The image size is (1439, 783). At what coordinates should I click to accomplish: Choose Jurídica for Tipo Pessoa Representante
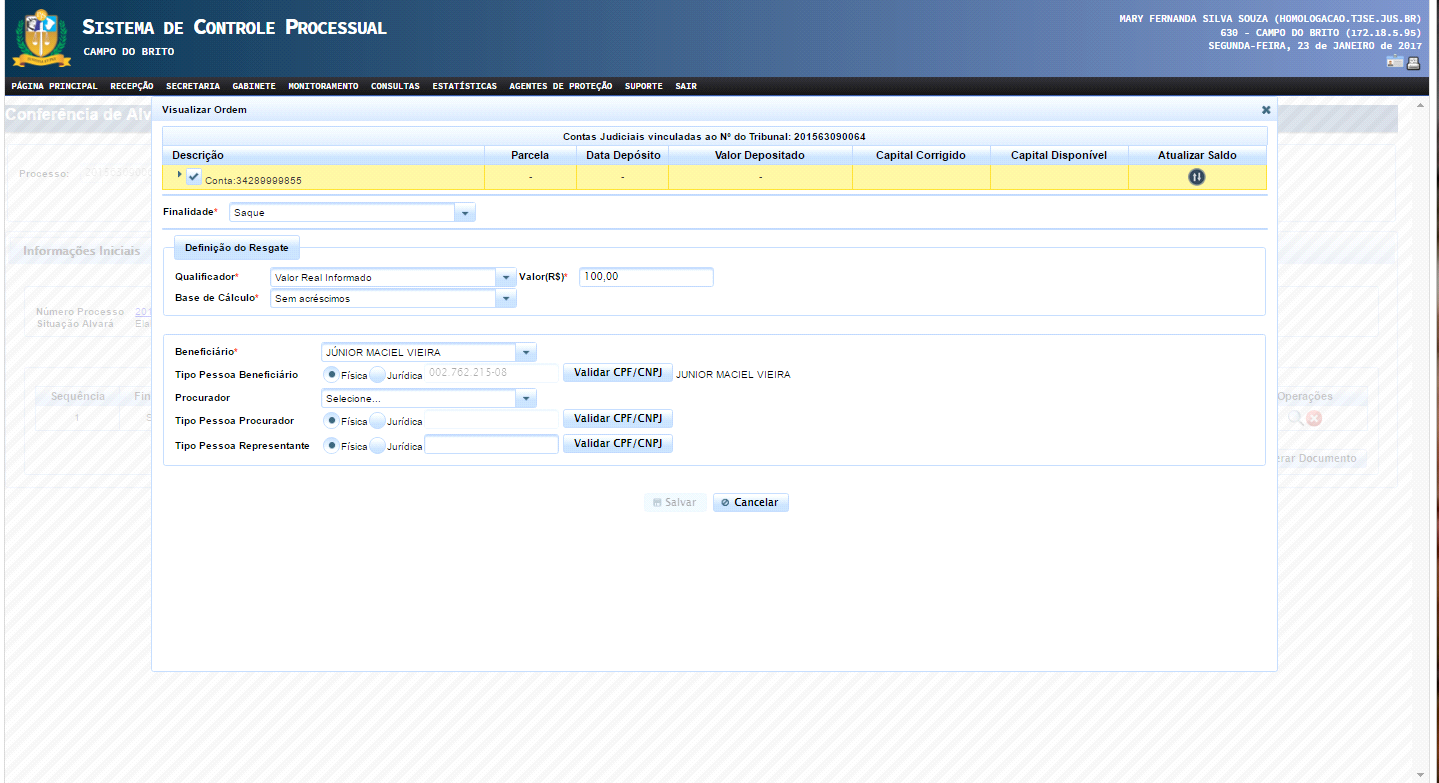[x=378, y=446]
